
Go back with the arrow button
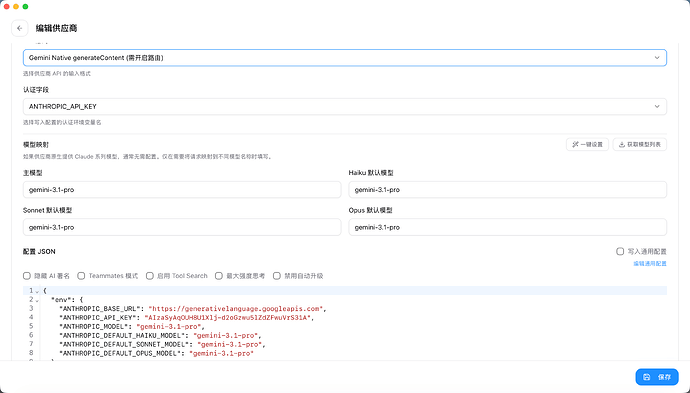coord(20,28)
